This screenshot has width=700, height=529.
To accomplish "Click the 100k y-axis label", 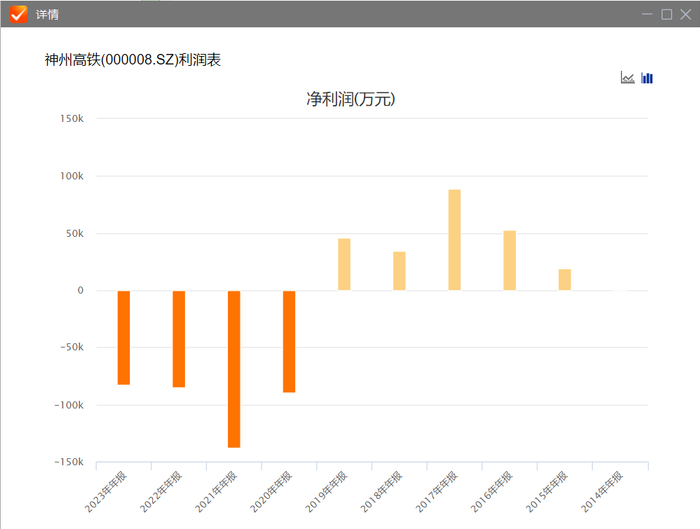I will point(72,176).
